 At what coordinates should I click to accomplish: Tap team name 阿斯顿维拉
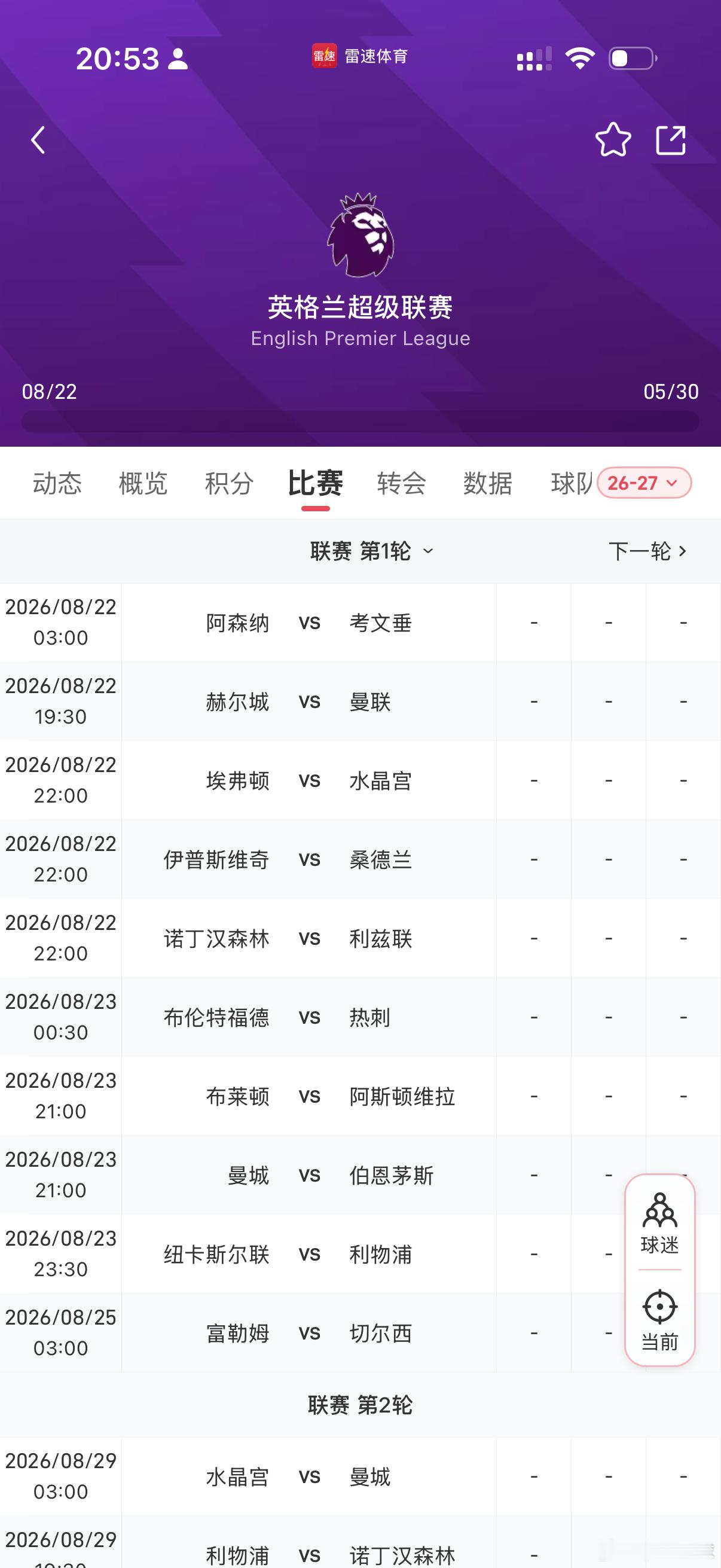pyautogui.click(x=402, y=1096)
